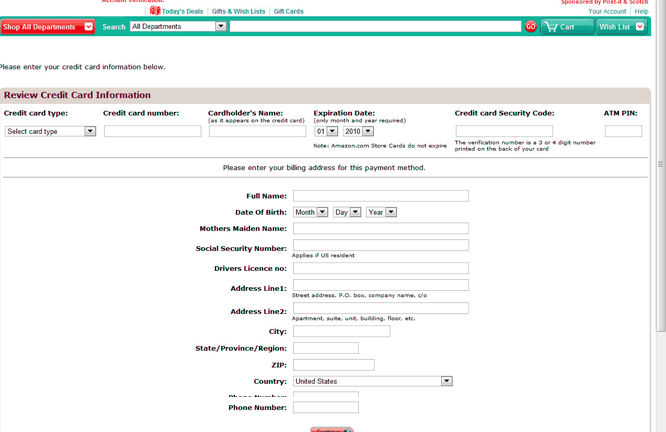Expand the Wish List menu
Screen dimensions: 666x432
tap(621, 27)
